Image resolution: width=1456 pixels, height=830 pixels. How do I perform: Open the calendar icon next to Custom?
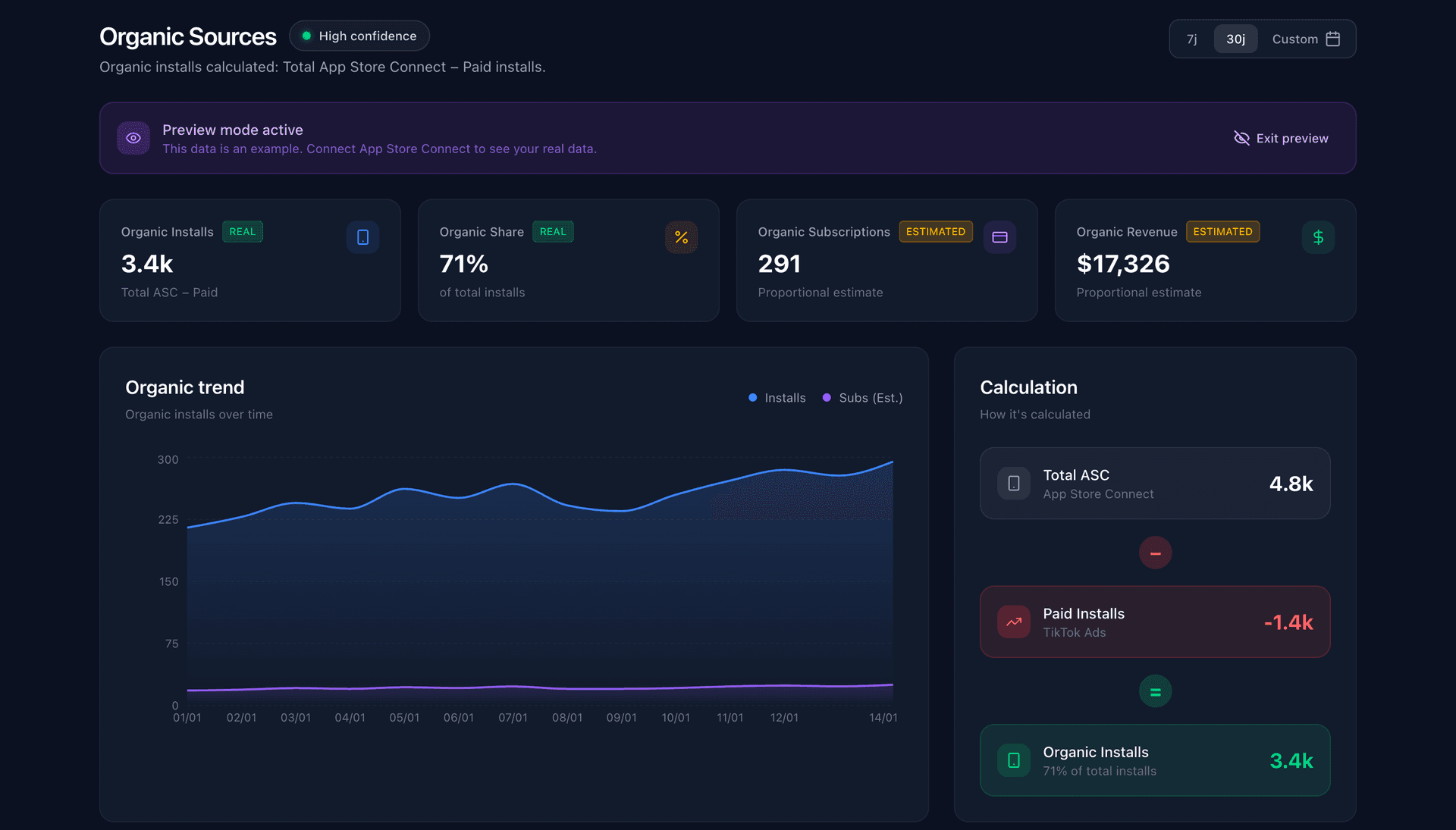[1333, 39]
